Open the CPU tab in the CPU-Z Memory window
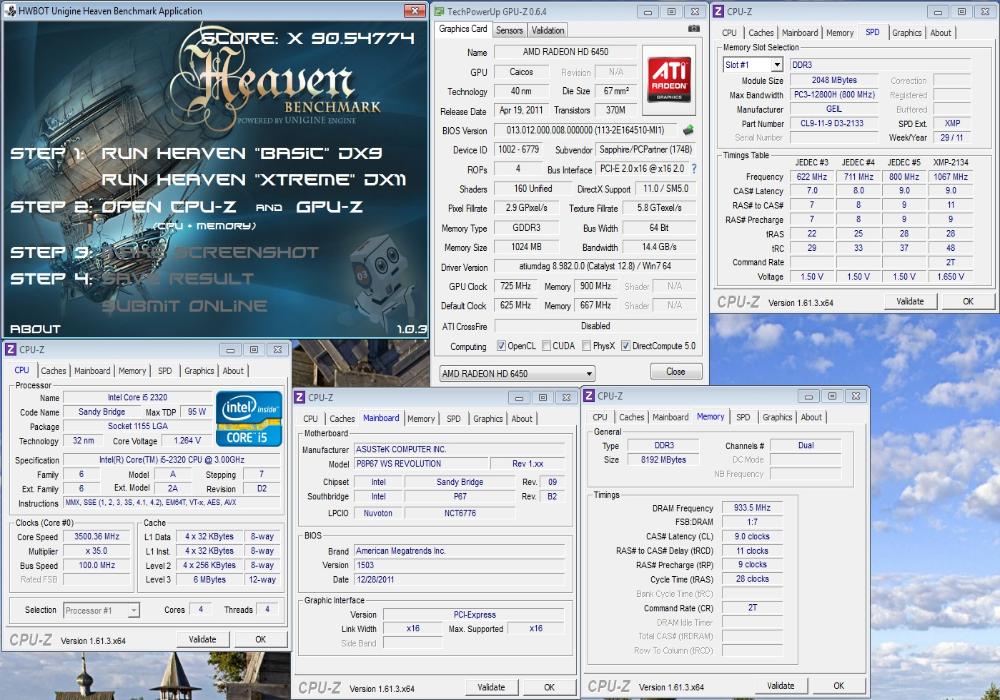This screenshot has height=700, width=1000. (599, 417)
